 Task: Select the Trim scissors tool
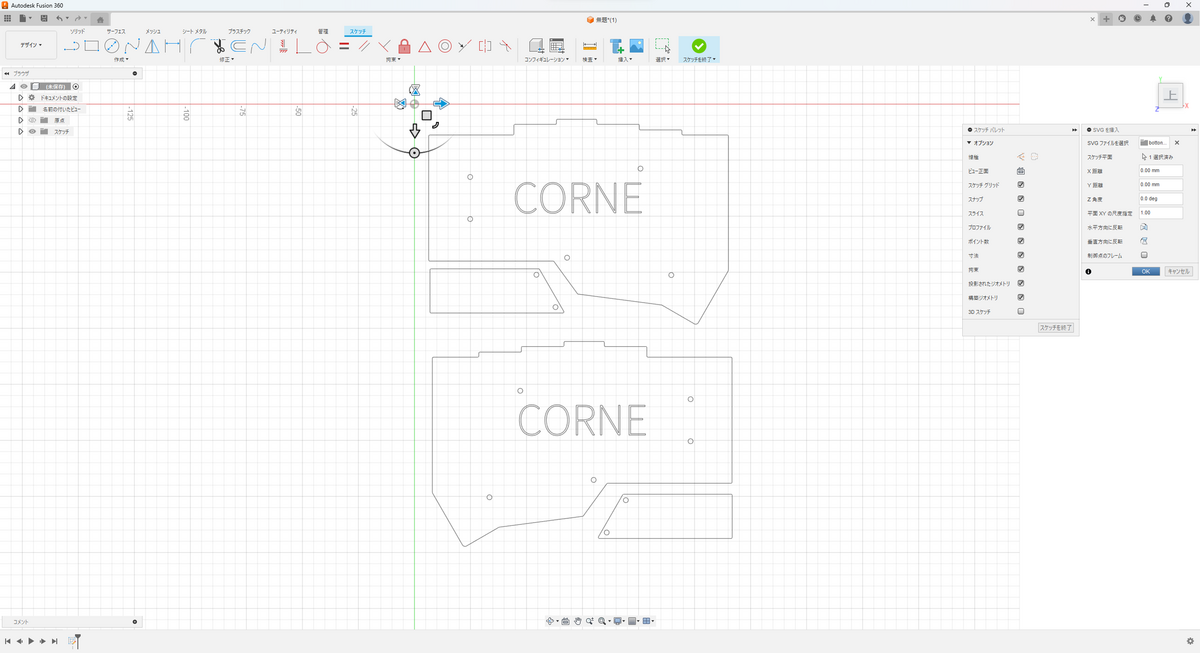[218, 46]
